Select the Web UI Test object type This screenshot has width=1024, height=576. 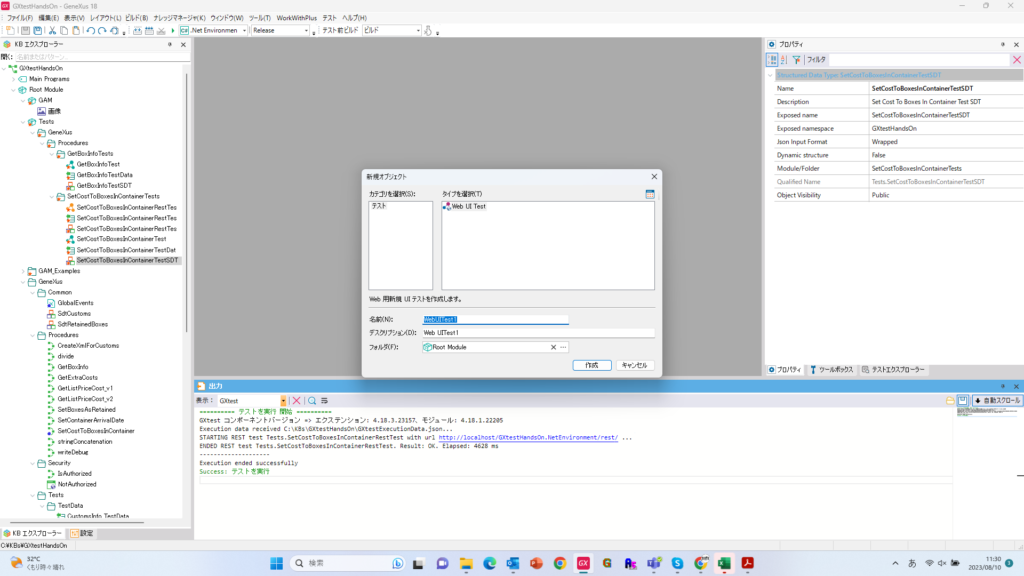(464, 206)
